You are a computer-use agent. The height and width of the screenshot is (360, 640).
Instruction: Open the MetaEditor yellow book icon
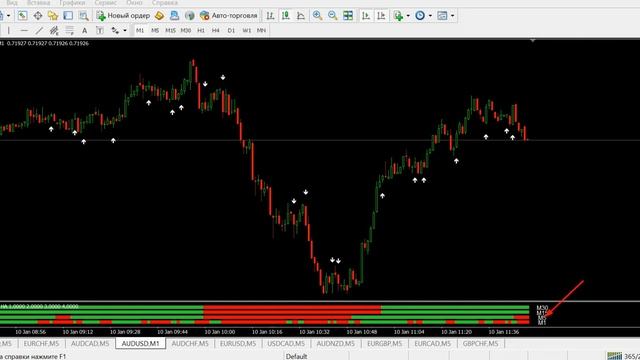click(x=160, y=16)
